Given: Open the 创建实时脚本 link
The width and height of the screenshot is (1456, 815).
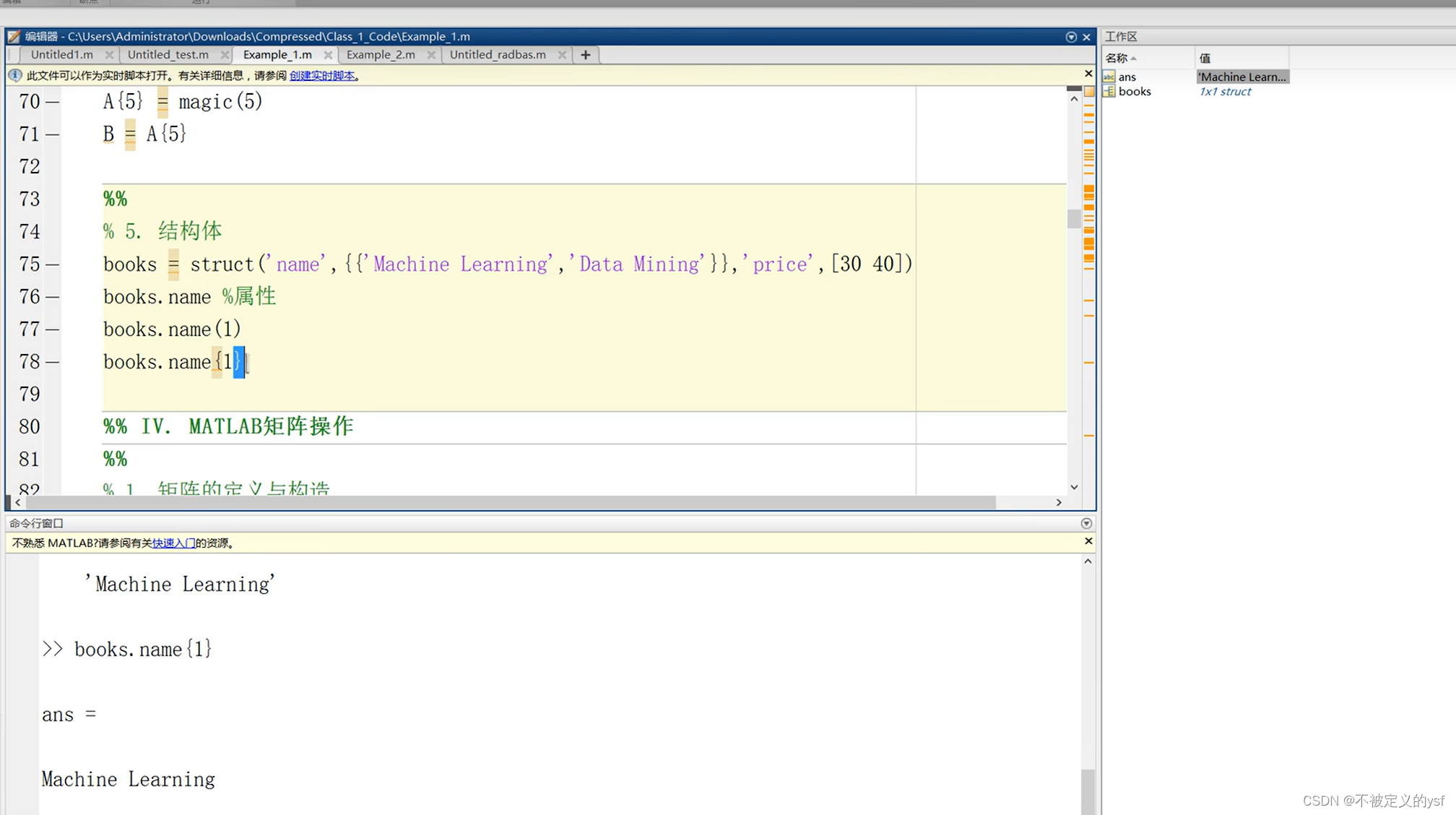Looking at the screenshot, I should (x=322, y=76).
